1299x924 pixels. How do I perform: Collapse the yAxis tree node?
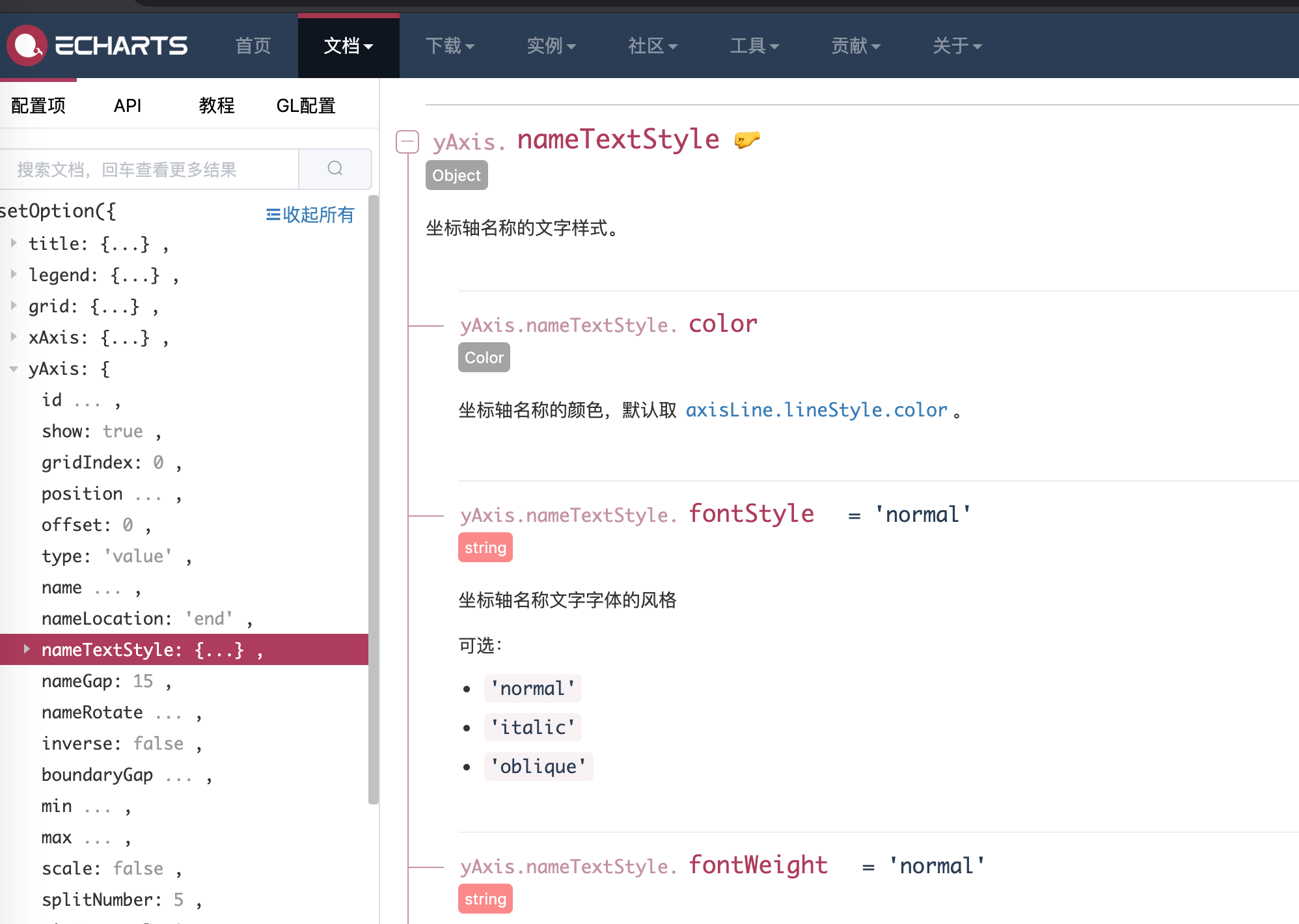[x=14, y=369]
